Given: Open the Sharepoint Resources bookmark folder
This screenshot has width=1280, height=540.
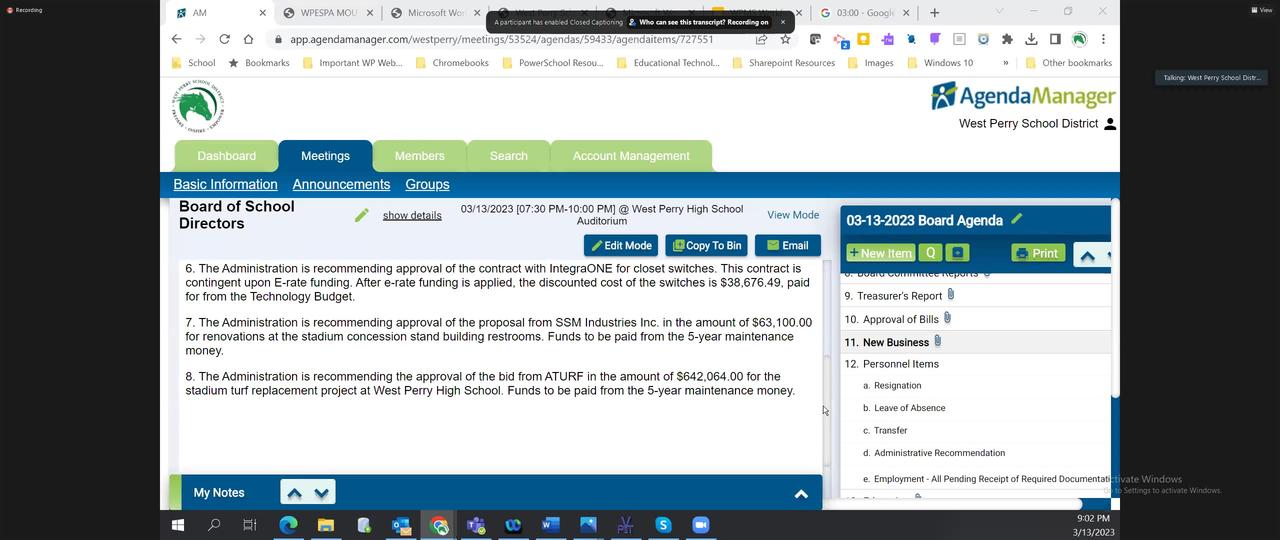Looking at the screenshot, I should (x=783, y=62).
